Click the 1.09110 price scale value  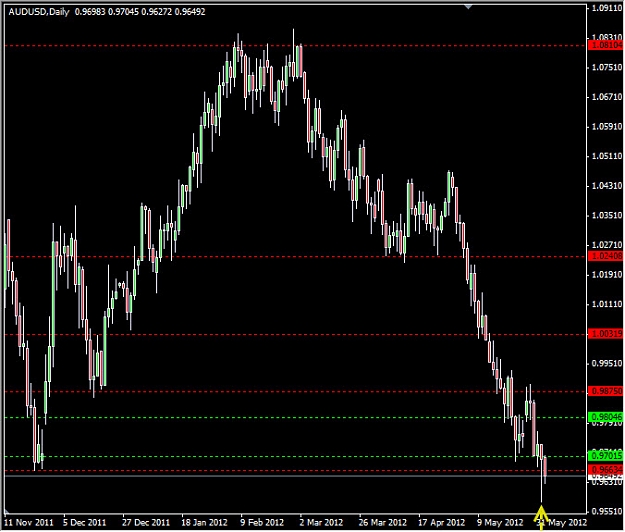coord(607,8)
